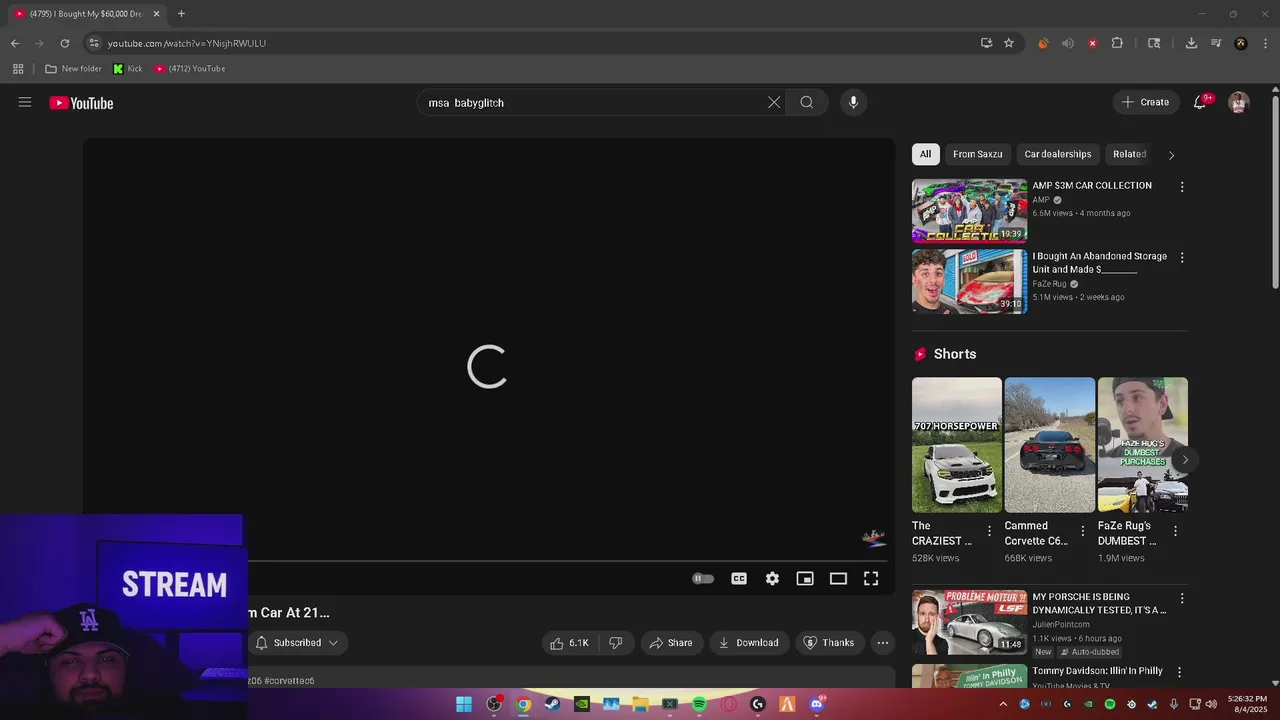Start voice search with the microphone
This screenshot has height=720, width=1280.
tap(853, 102)
